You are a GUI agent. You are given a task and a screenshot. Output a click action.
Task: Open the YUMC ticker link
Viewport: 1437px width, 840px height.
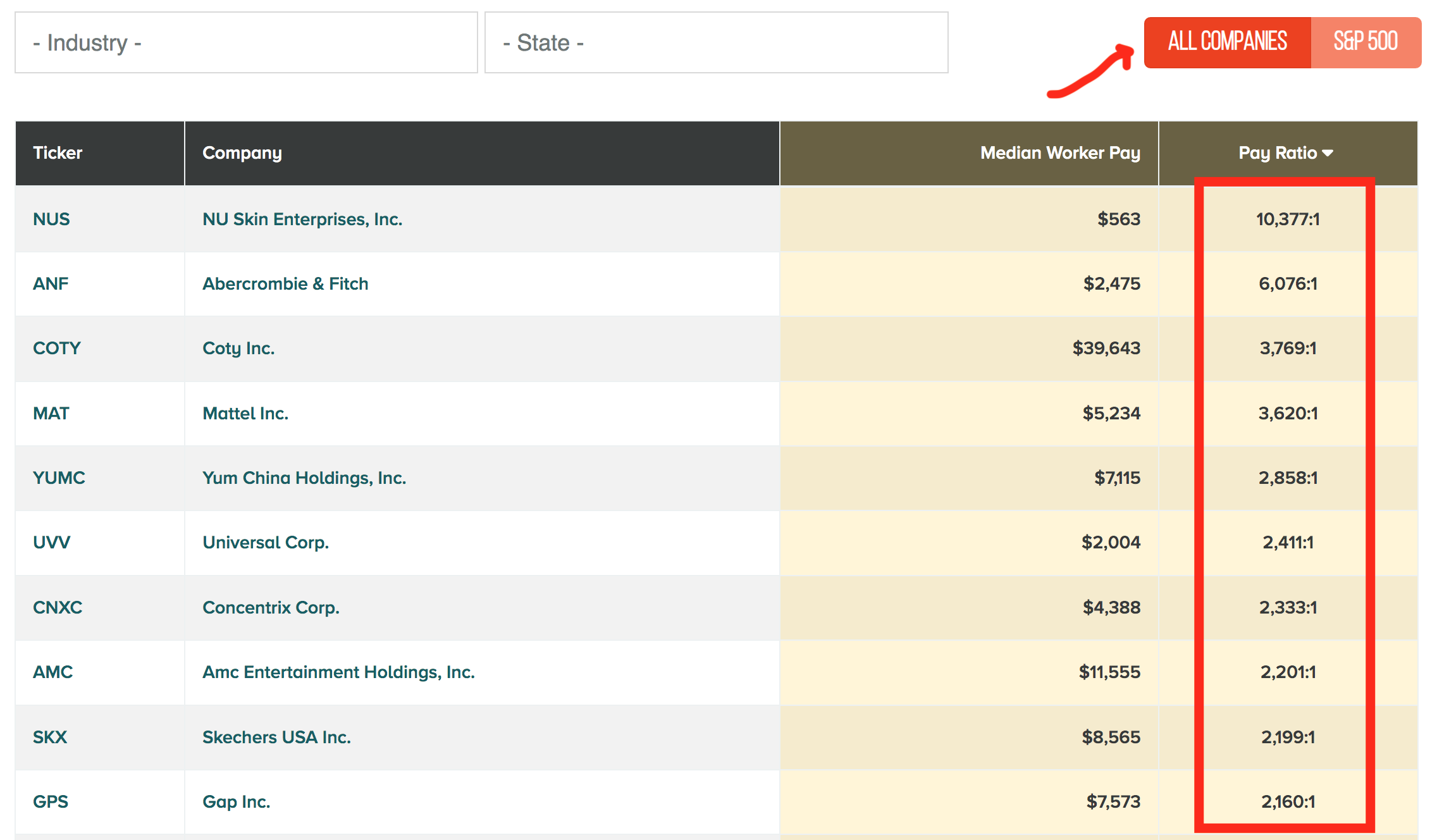(59, 478)
